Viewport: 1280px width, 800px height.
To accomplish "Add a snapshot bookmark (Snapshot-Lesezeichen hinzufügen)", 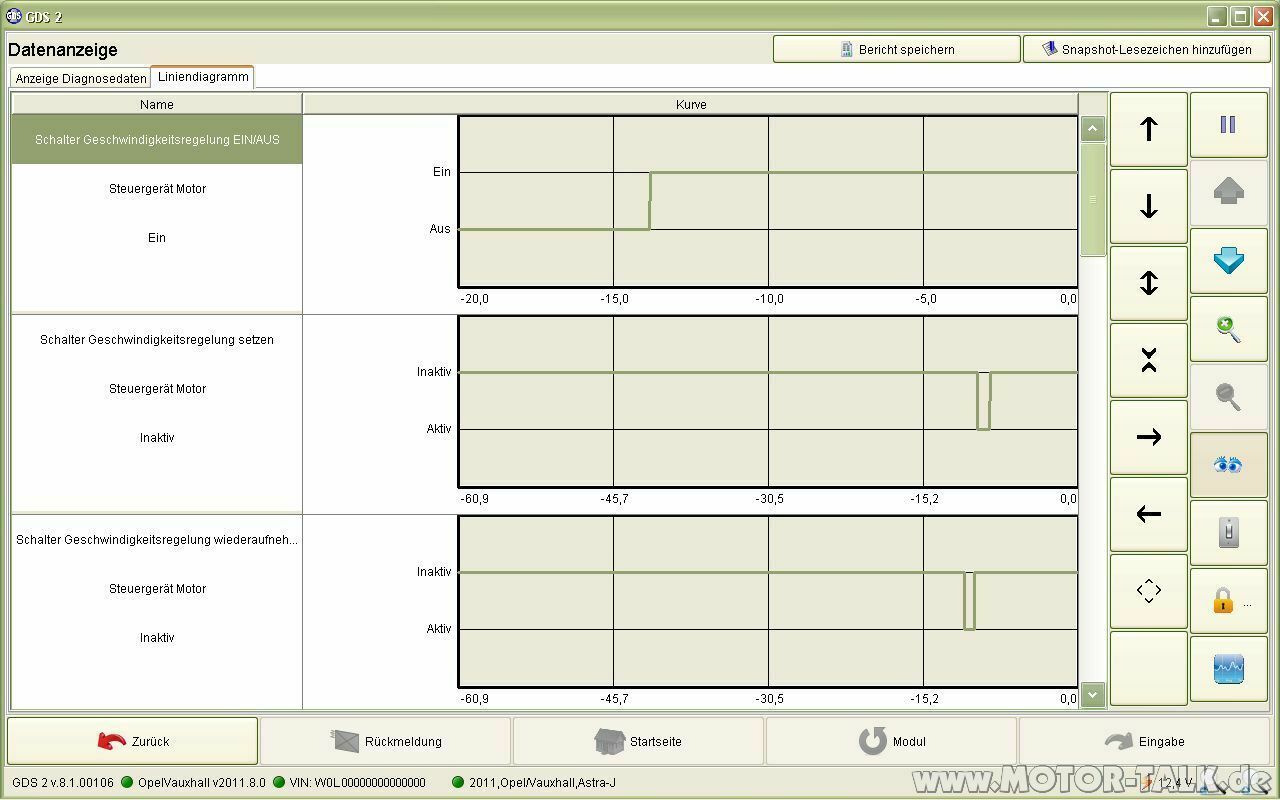I will (1146, 49).
